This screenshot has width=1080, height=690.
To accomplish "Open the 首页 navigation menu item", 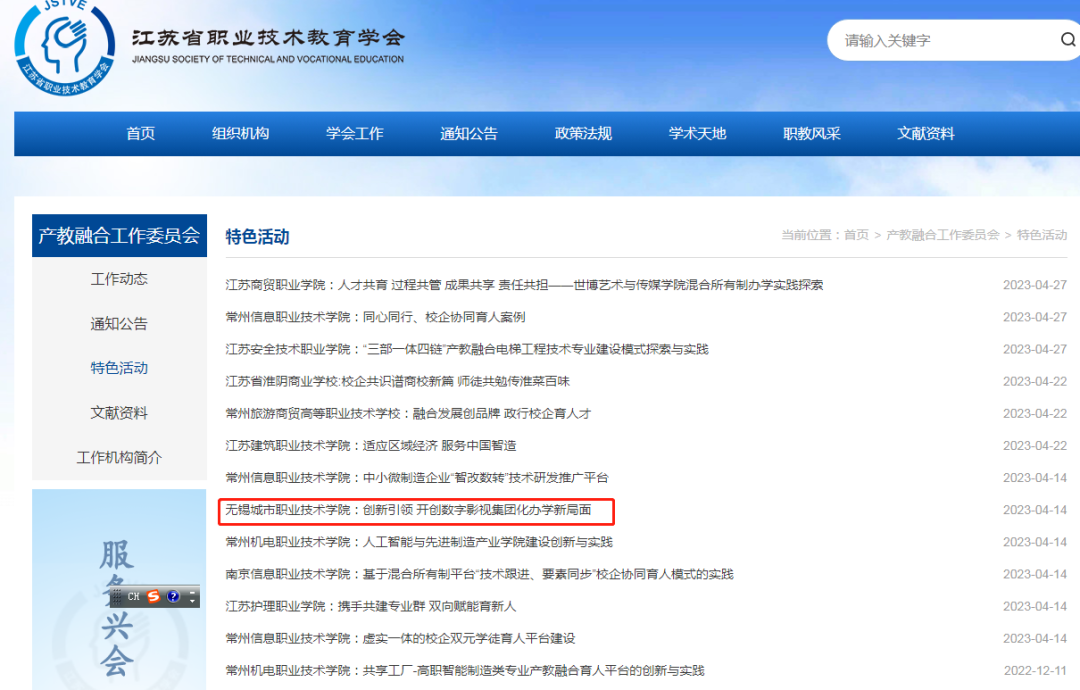I will (141, 134).
